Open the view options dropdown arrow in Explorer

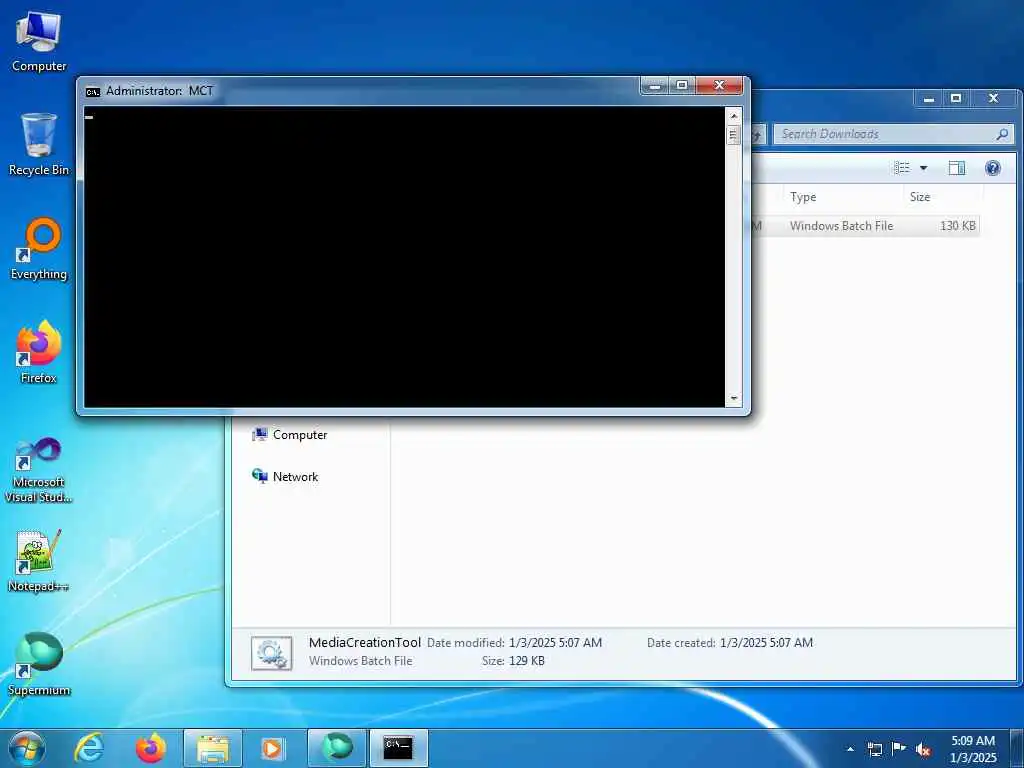[923, 168]
